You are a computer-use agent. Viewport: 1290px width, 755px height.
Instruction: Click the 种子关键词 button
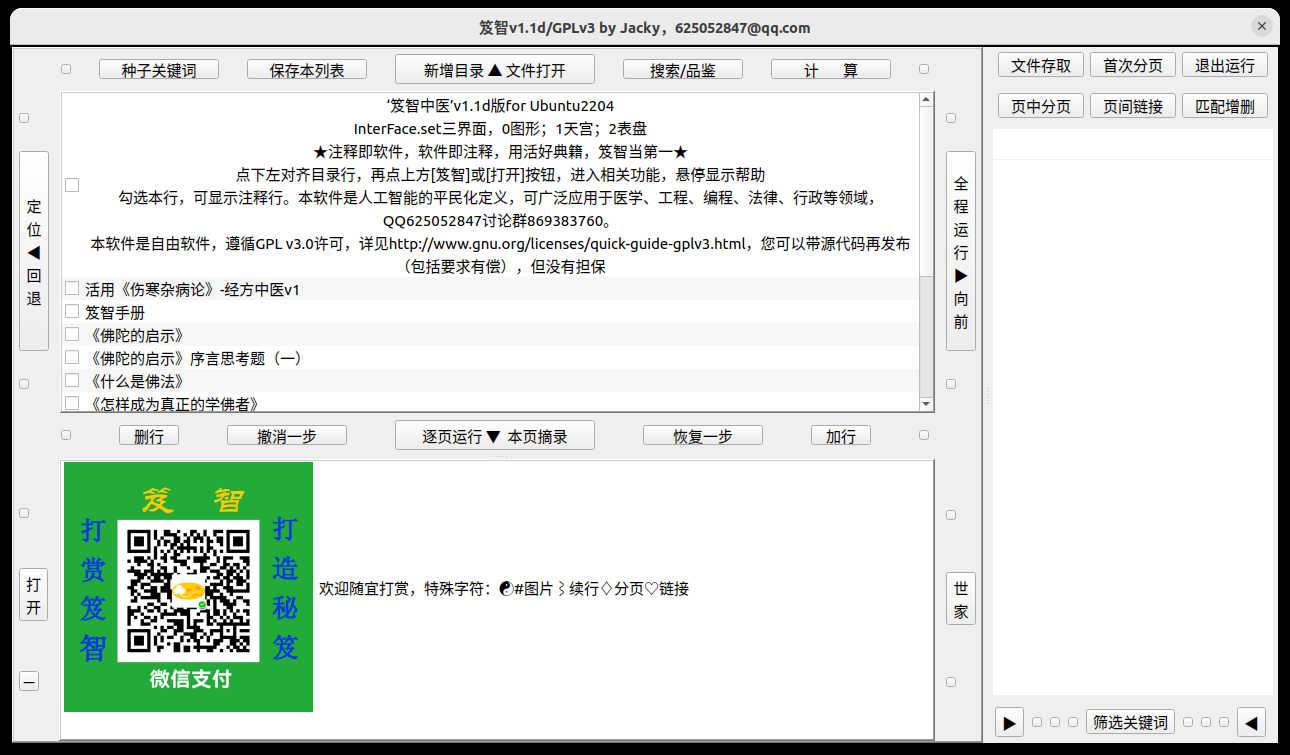pos(159,70)
